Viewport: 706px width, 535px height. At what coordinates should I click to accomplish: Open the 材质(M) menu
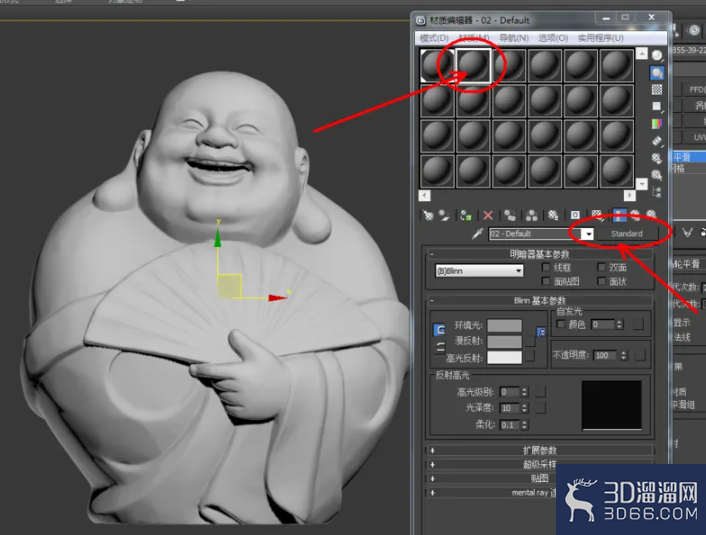(474, 38)
